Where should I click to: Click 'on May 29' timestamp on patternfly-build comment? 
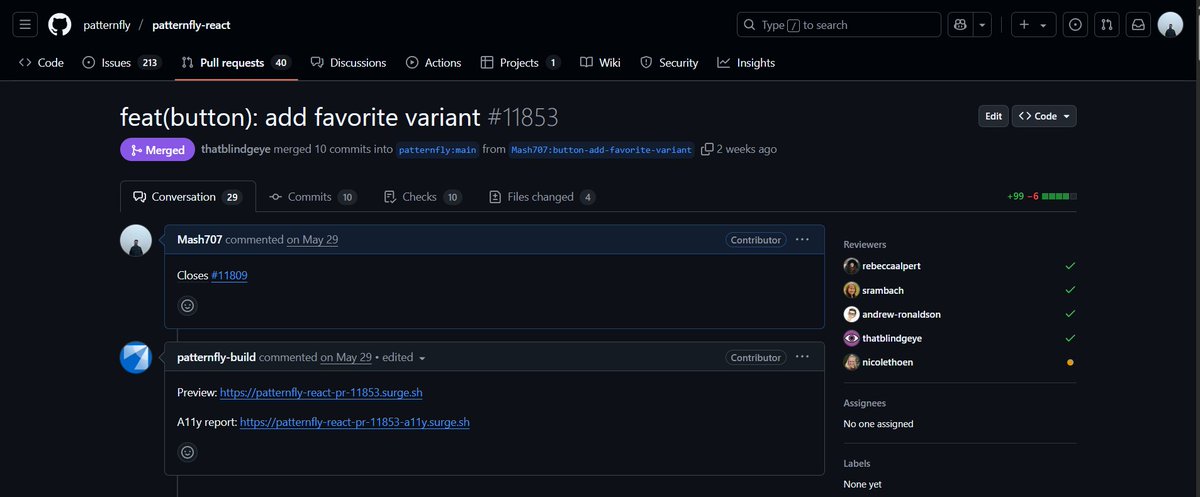coord(346,357)
